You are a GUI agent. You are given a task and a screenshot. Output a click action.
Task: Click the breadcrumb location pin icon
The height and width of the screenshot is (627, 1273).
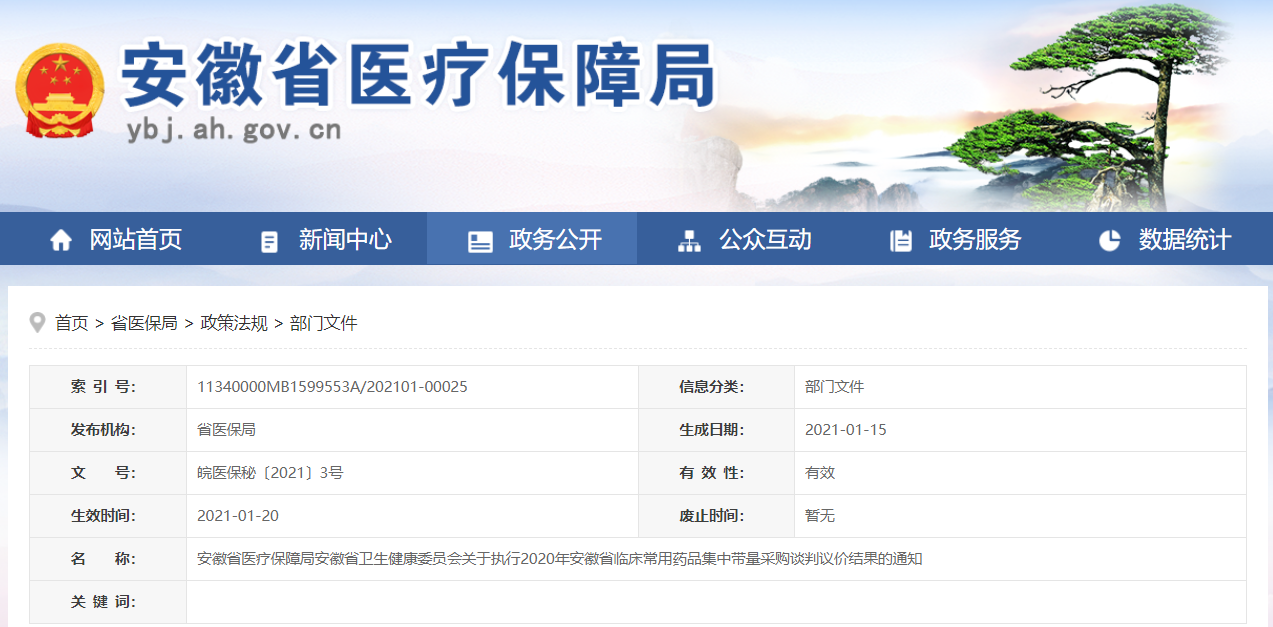coord(38,323)
